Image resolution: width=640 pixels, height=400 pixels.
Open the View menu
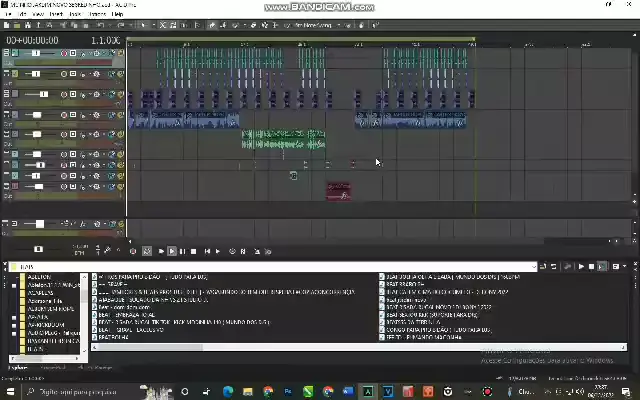[38, 14]
